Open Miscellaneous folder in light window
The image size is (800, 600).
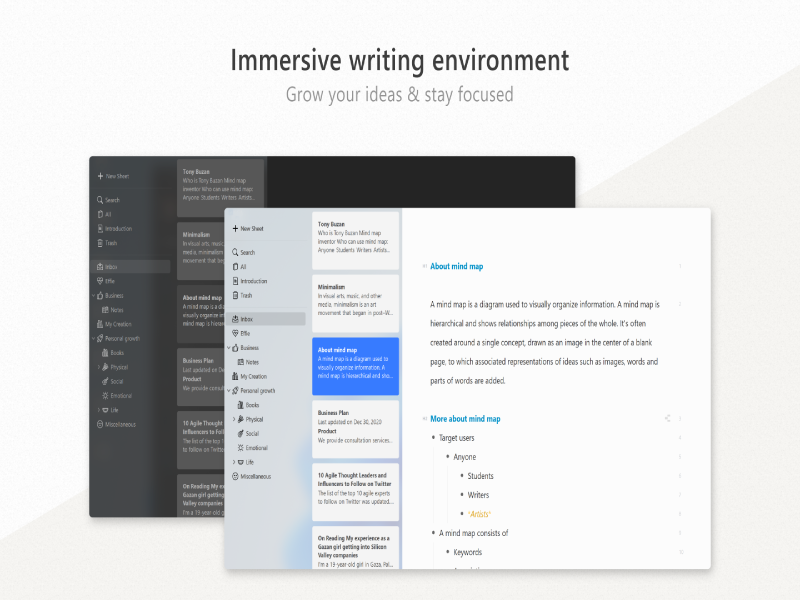coord(252,476)
